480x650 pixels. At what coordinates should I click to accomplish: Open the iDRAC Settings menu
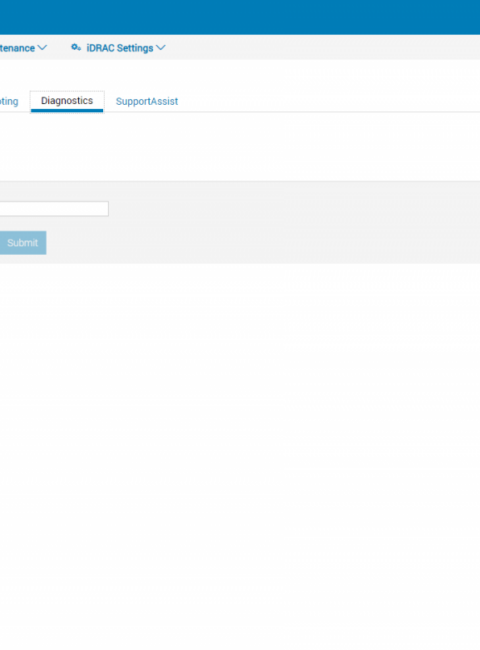pyautogui.click(x=120, y=48)
